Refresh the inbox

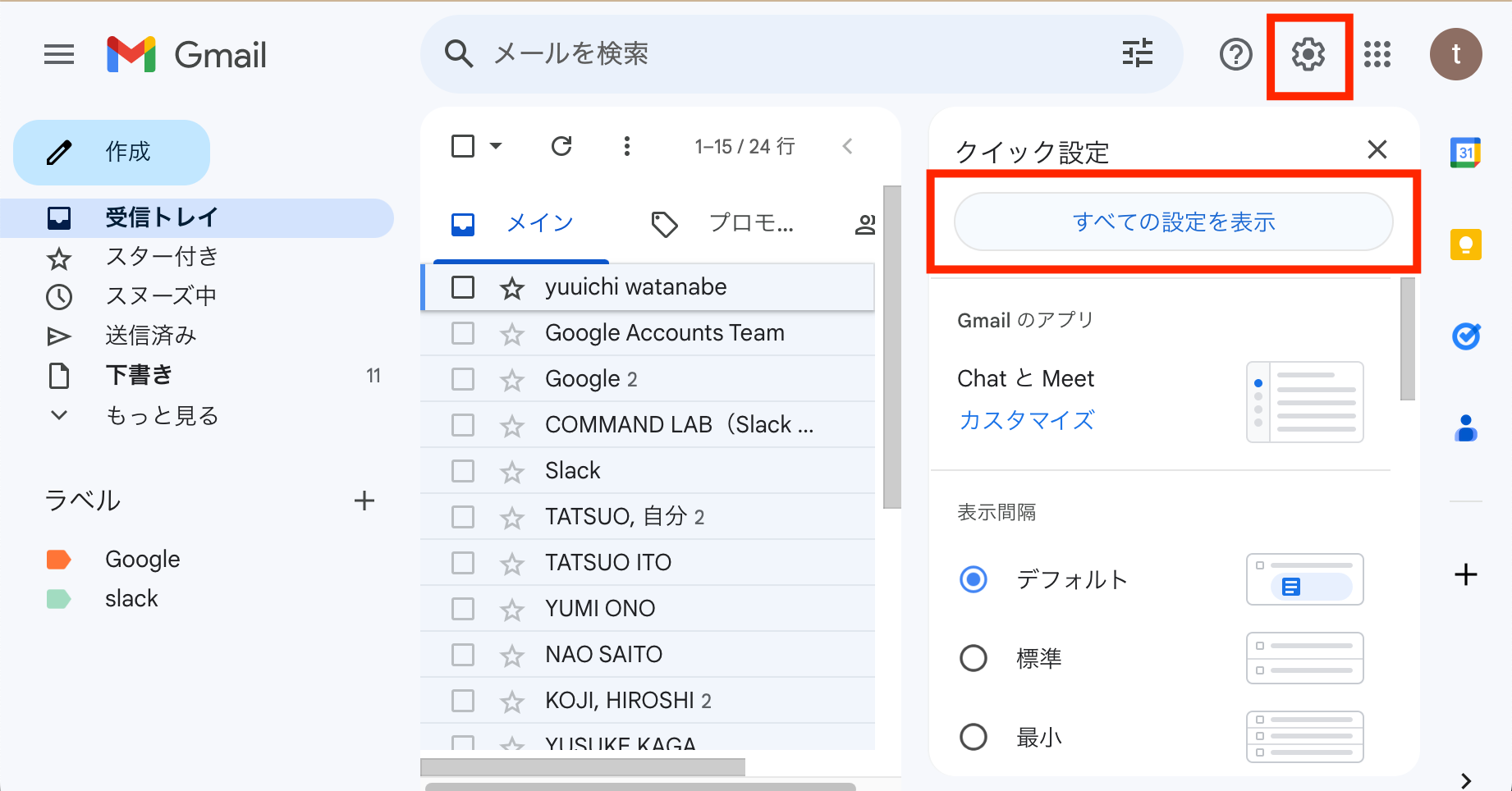click(x=561, y=146)
